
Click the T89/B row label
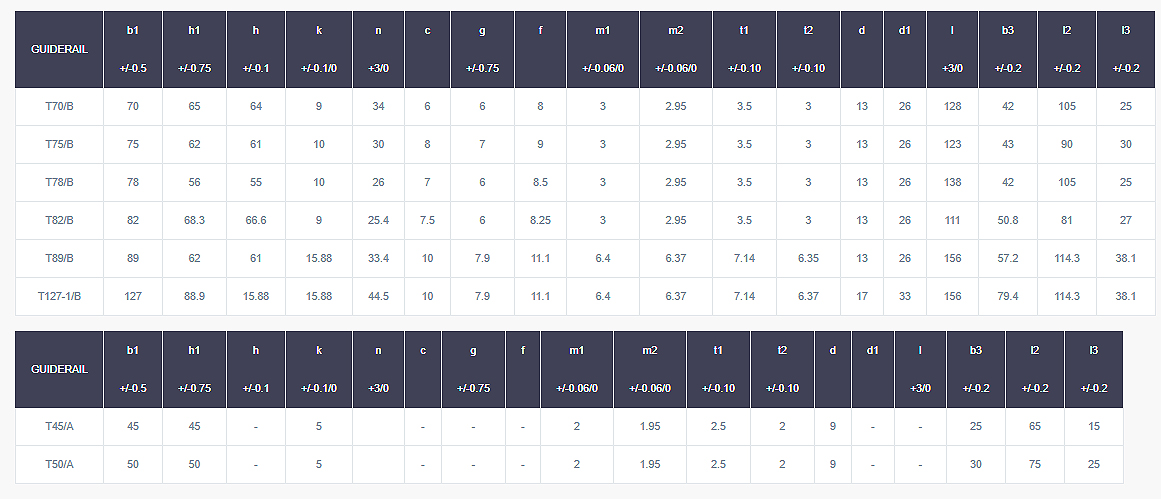click(x=59, y=258)
